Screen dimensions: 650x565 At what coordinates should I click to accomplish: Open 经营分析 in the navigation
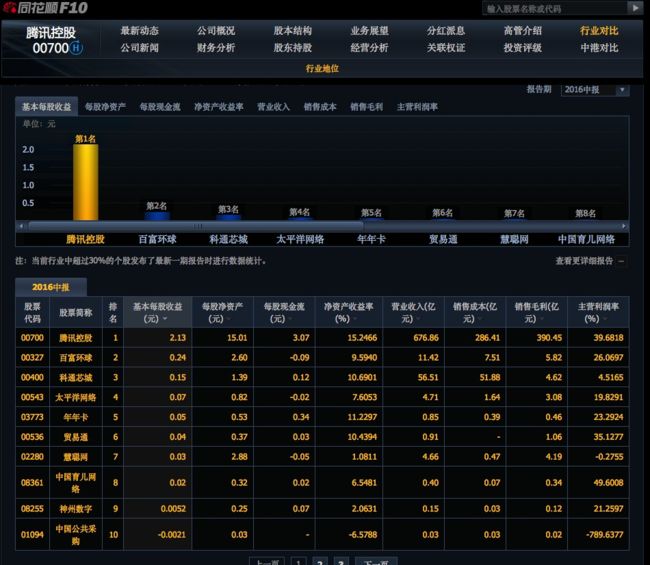369,48
